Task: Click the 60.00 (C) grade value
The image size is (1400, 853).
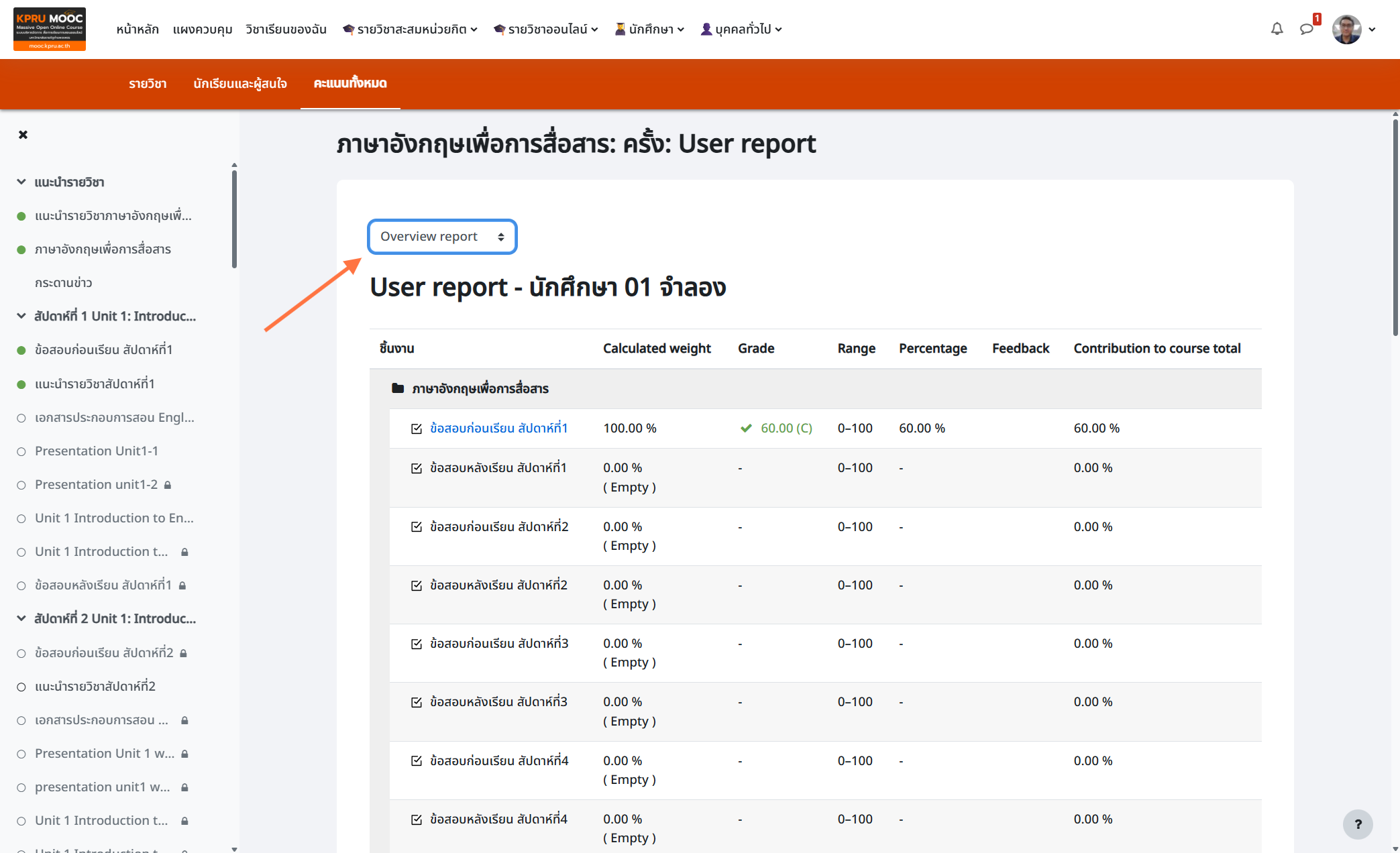Action: click(786, 428)
